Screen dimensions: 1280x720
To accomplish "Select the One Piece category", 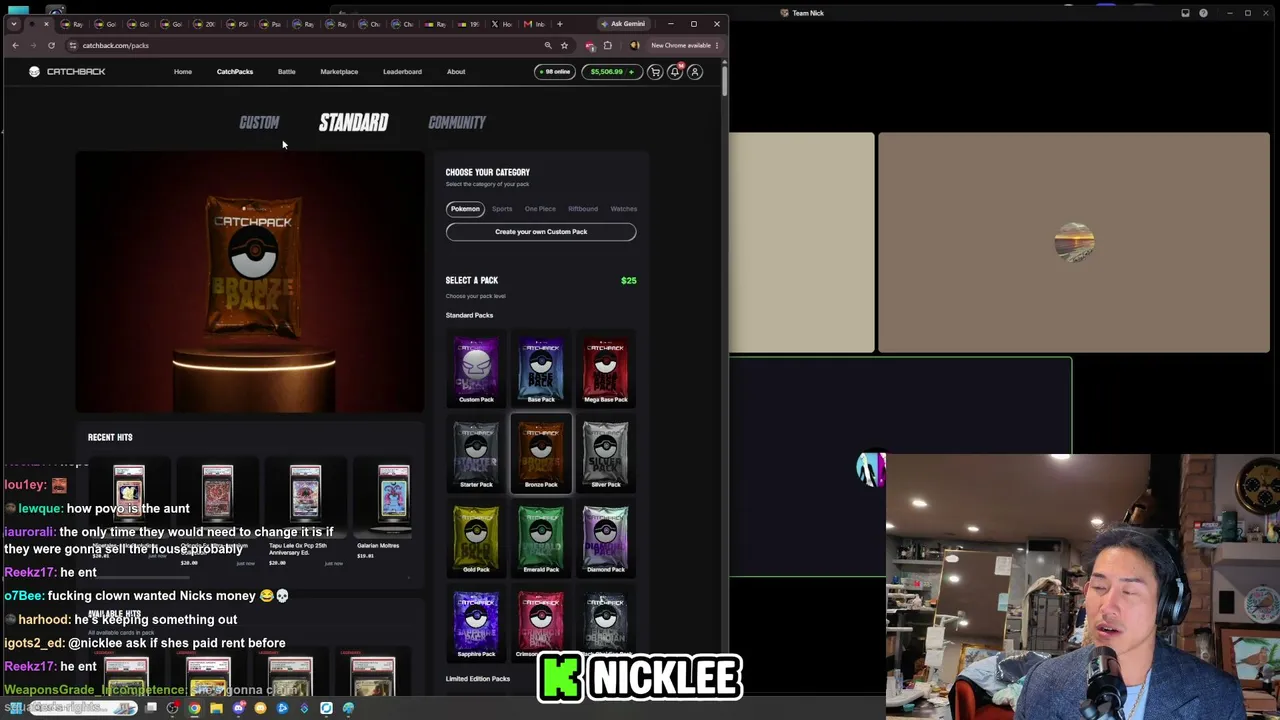I will coord(540,209).
